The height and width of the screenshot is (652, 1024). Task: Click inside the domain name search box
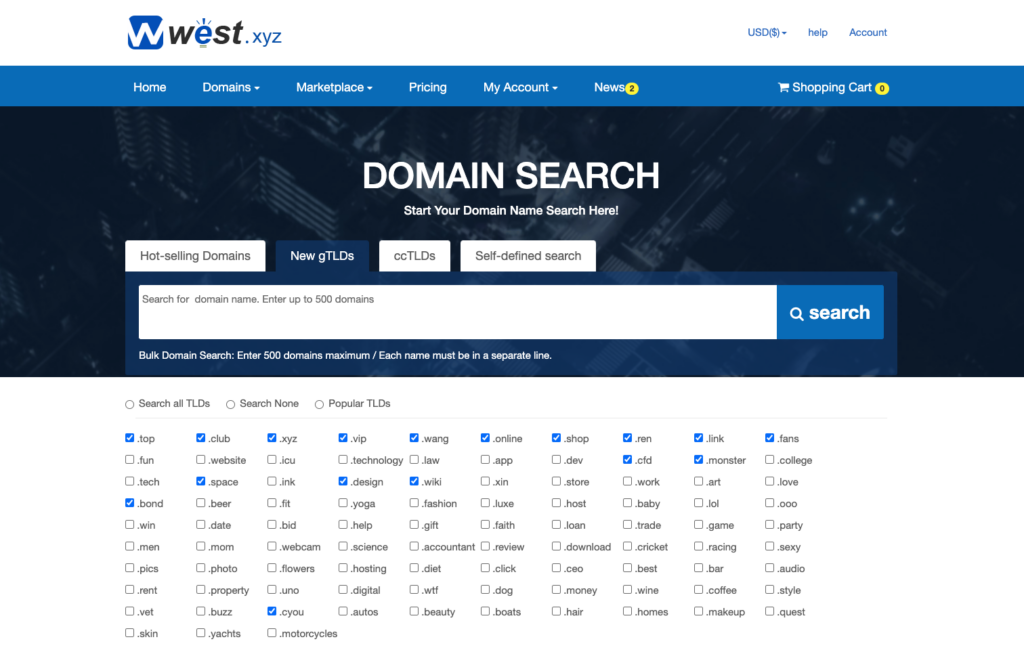tap(457, 312)
